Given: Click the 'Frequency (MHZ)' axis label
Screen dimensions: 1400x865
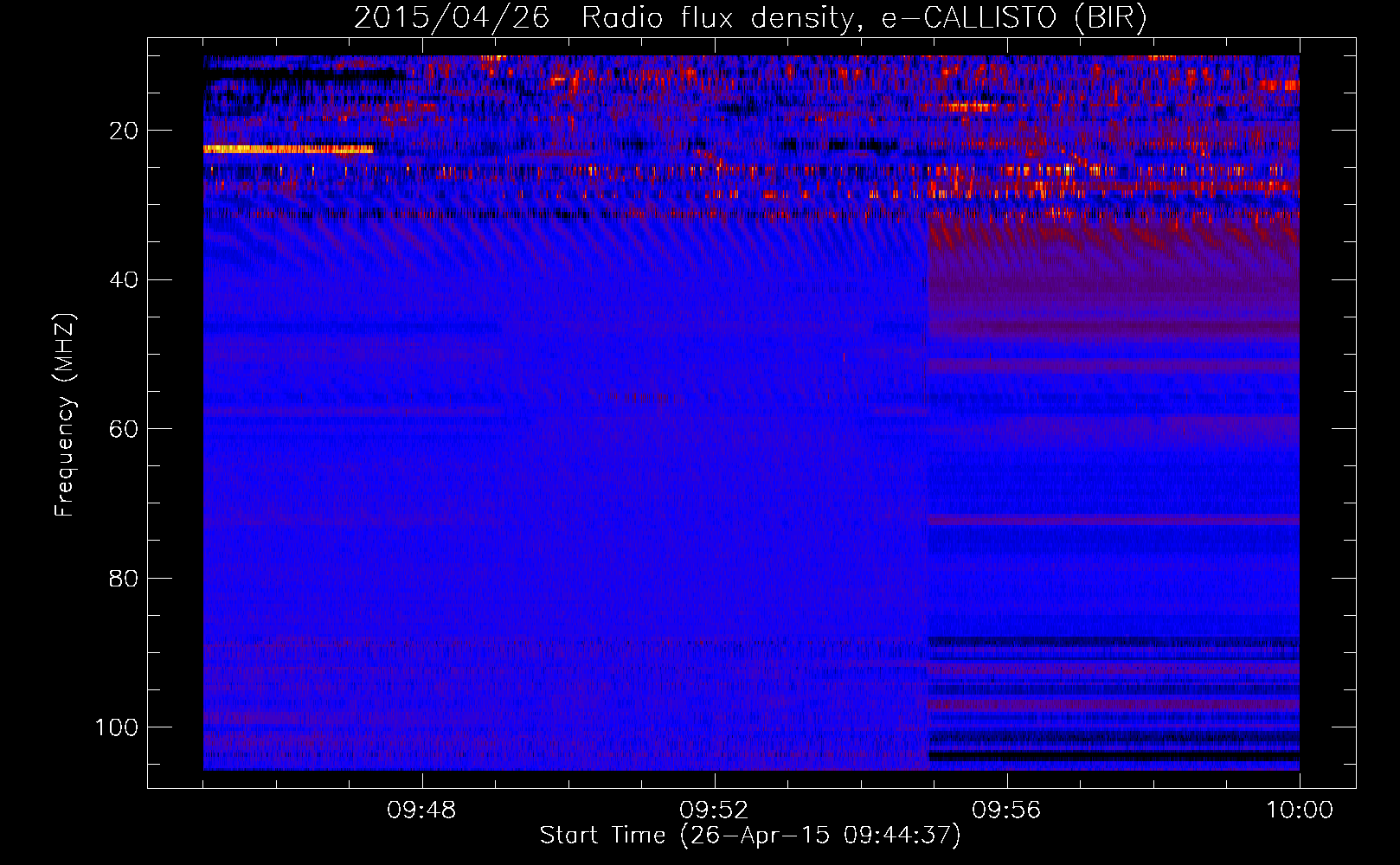Looking at the screenshot, I should 65,415.
